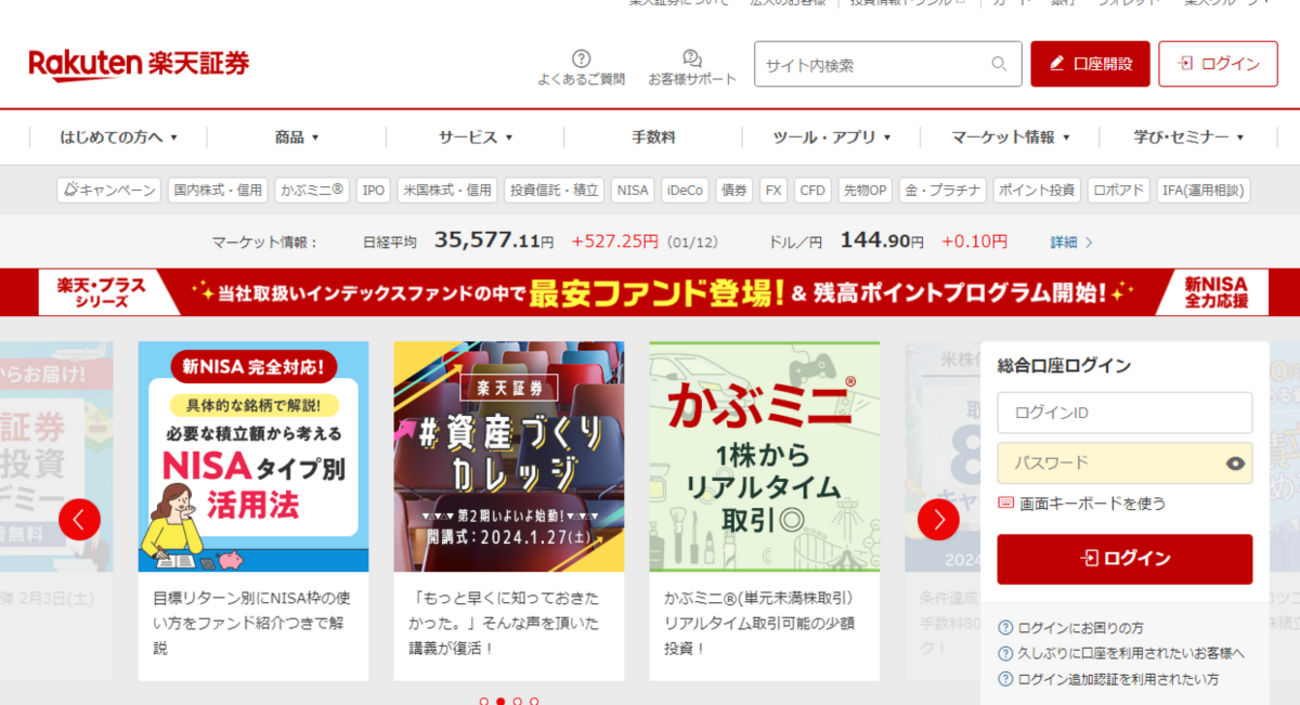Open お客様サポート chat icon

point(691,58)
